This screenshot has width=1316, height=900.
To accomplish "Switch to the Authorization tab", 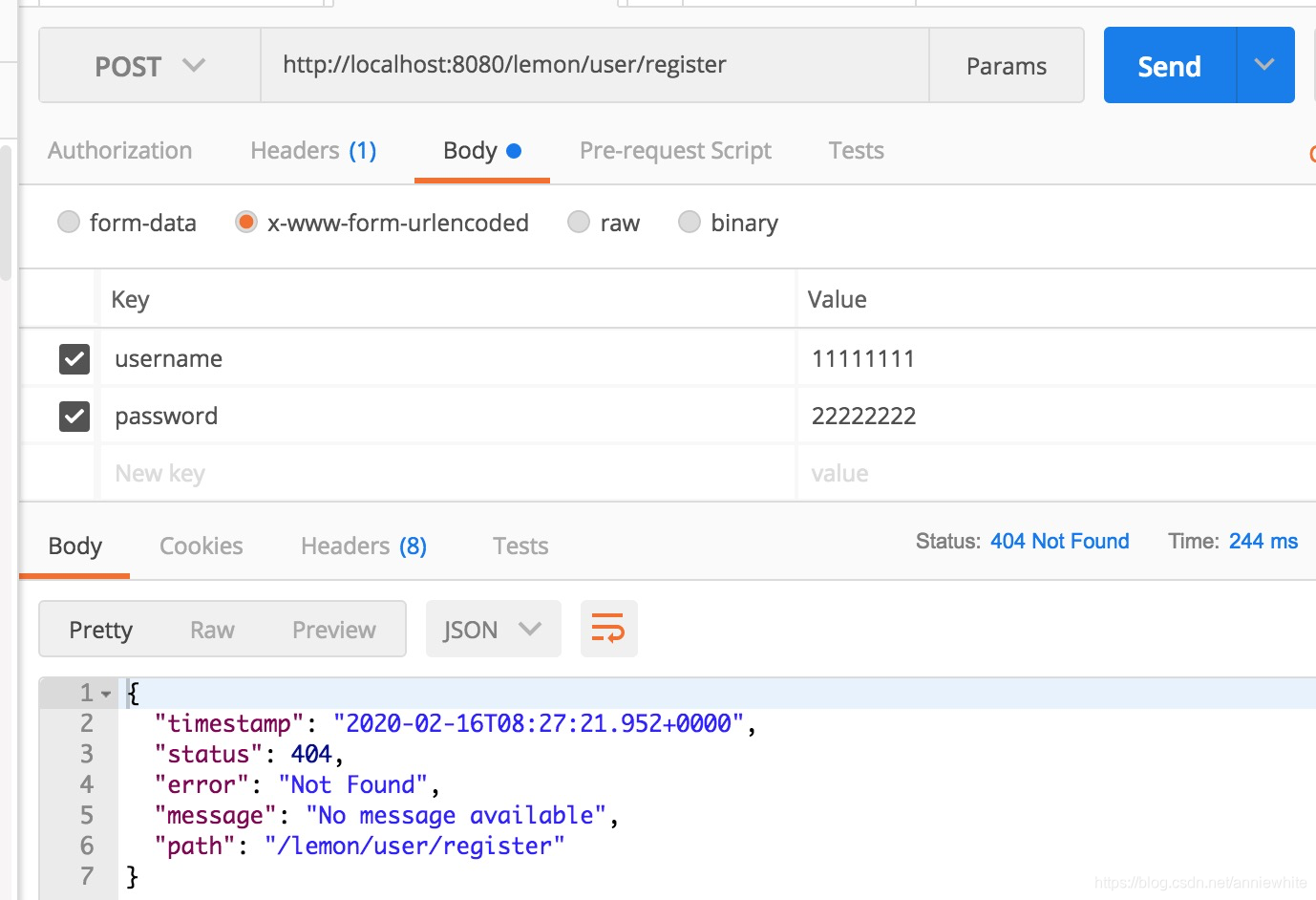I will (x=120, y=151).
